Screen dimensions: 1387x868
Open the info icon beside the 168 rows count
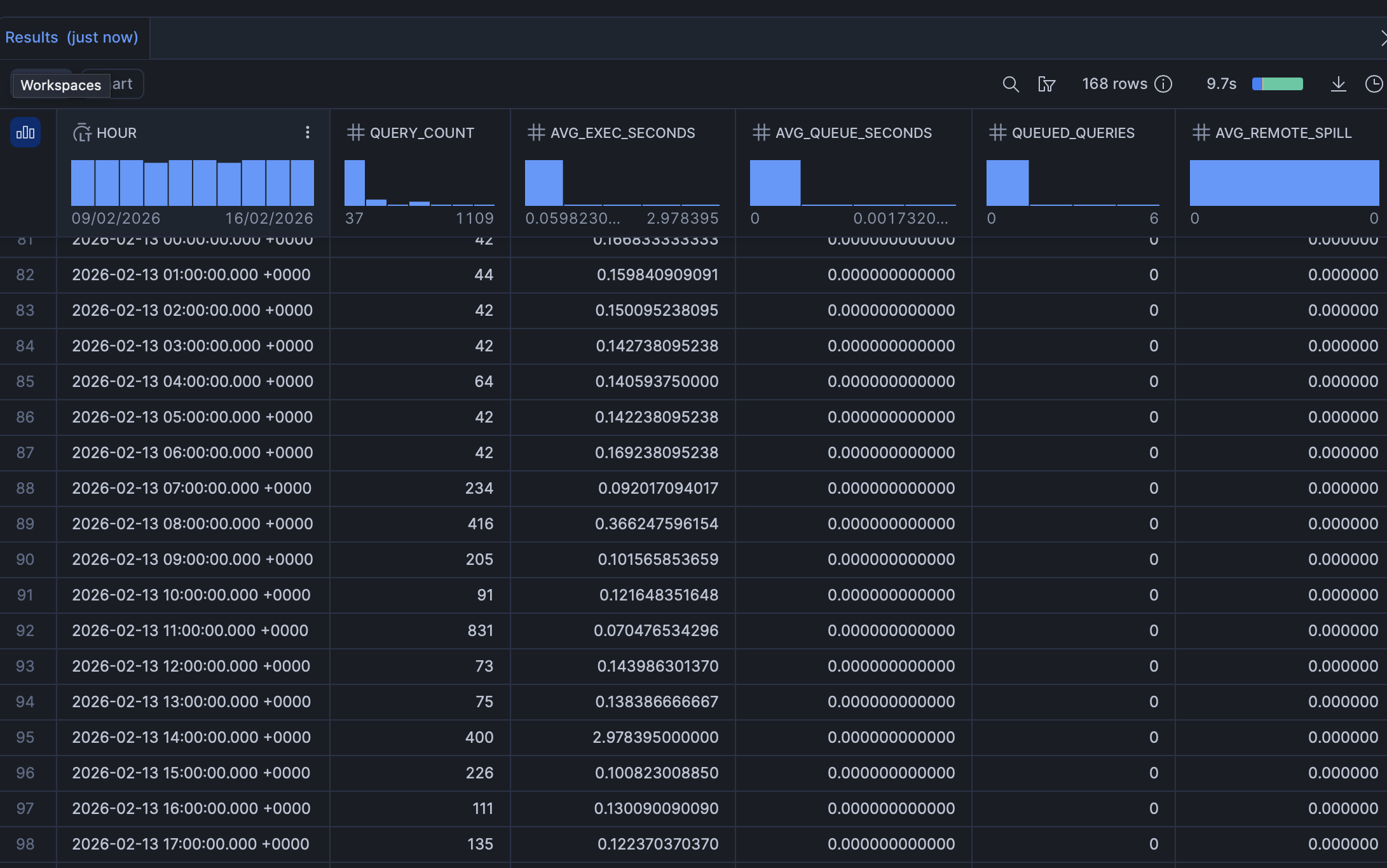[1163, 84]
